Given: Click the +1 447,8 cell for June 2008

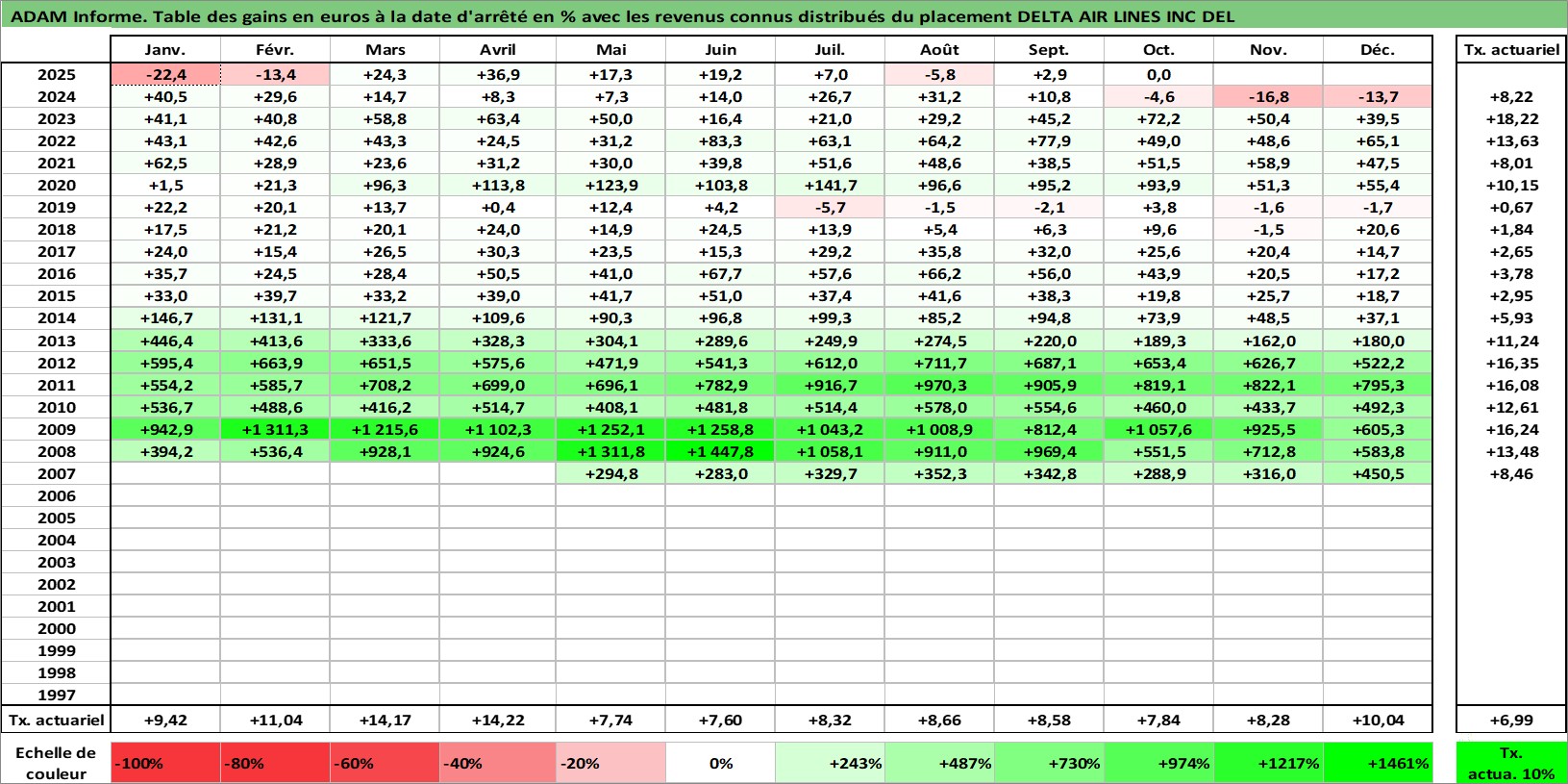Looking at the screenshot, I should (x=720, y=452).
